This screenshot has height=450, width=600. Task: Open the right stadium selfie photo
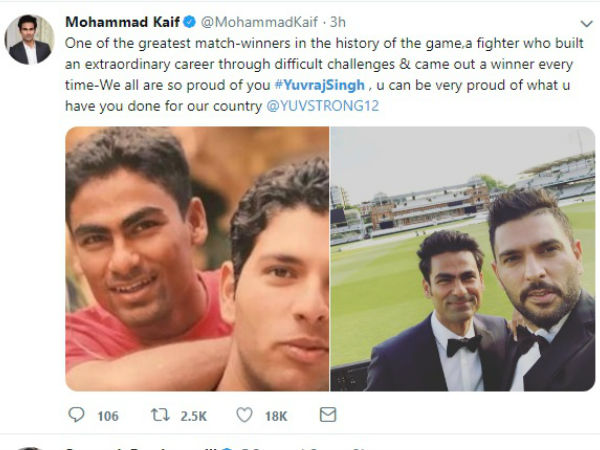pyautogui.click(x=461, y=258)
